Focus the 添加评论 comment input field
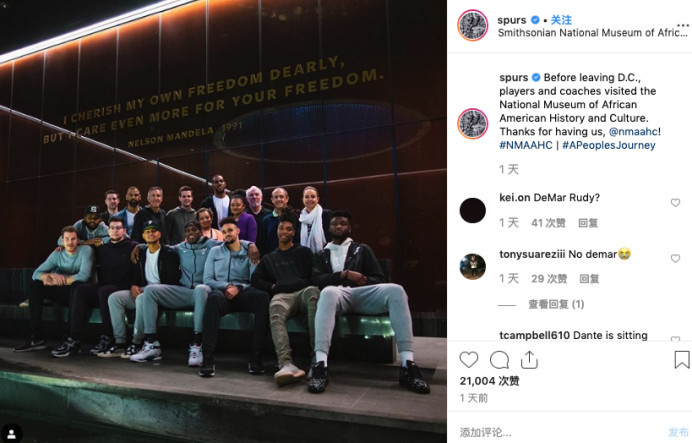 560,432
